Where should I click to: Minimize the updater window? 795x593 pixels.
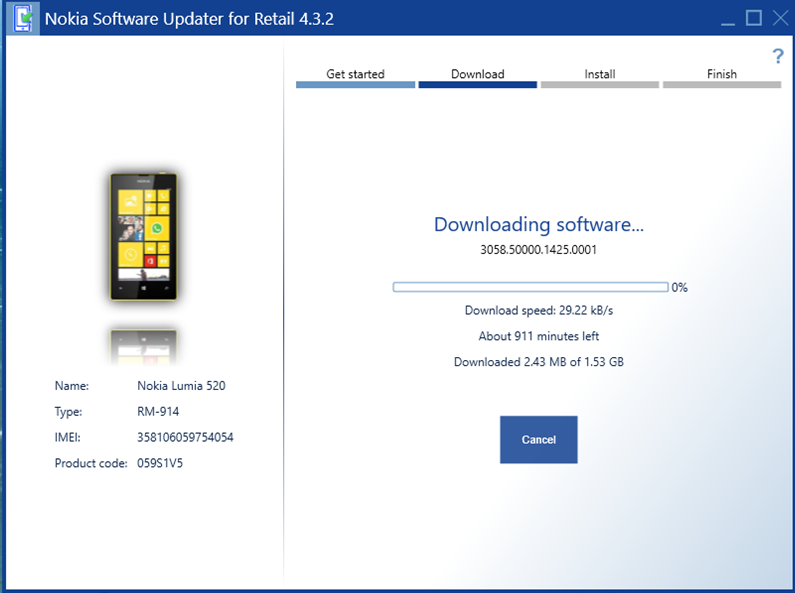click(x=729, y=18)
